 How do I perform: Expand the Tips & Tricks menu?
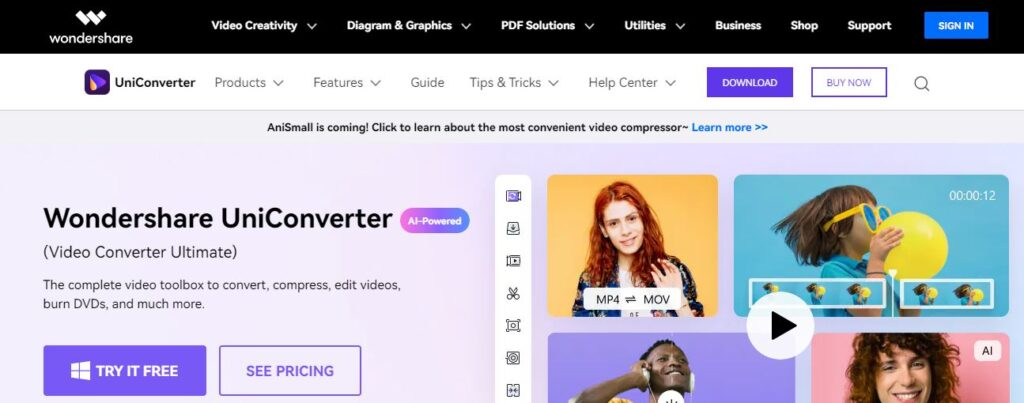tap(514, 83)
